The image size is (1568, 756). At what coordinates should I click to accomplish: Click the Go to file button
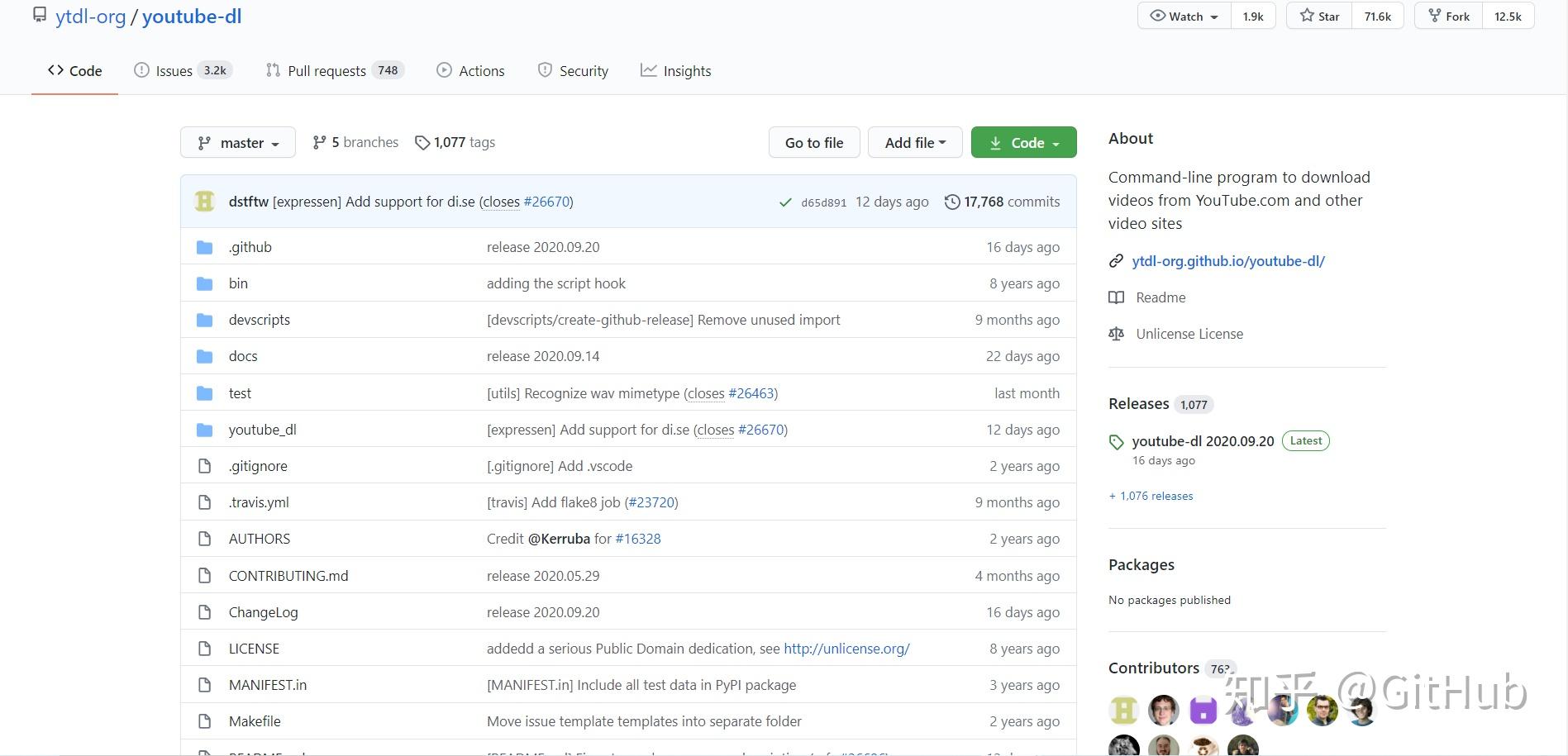pyautogui.click(x=813, y=141)
